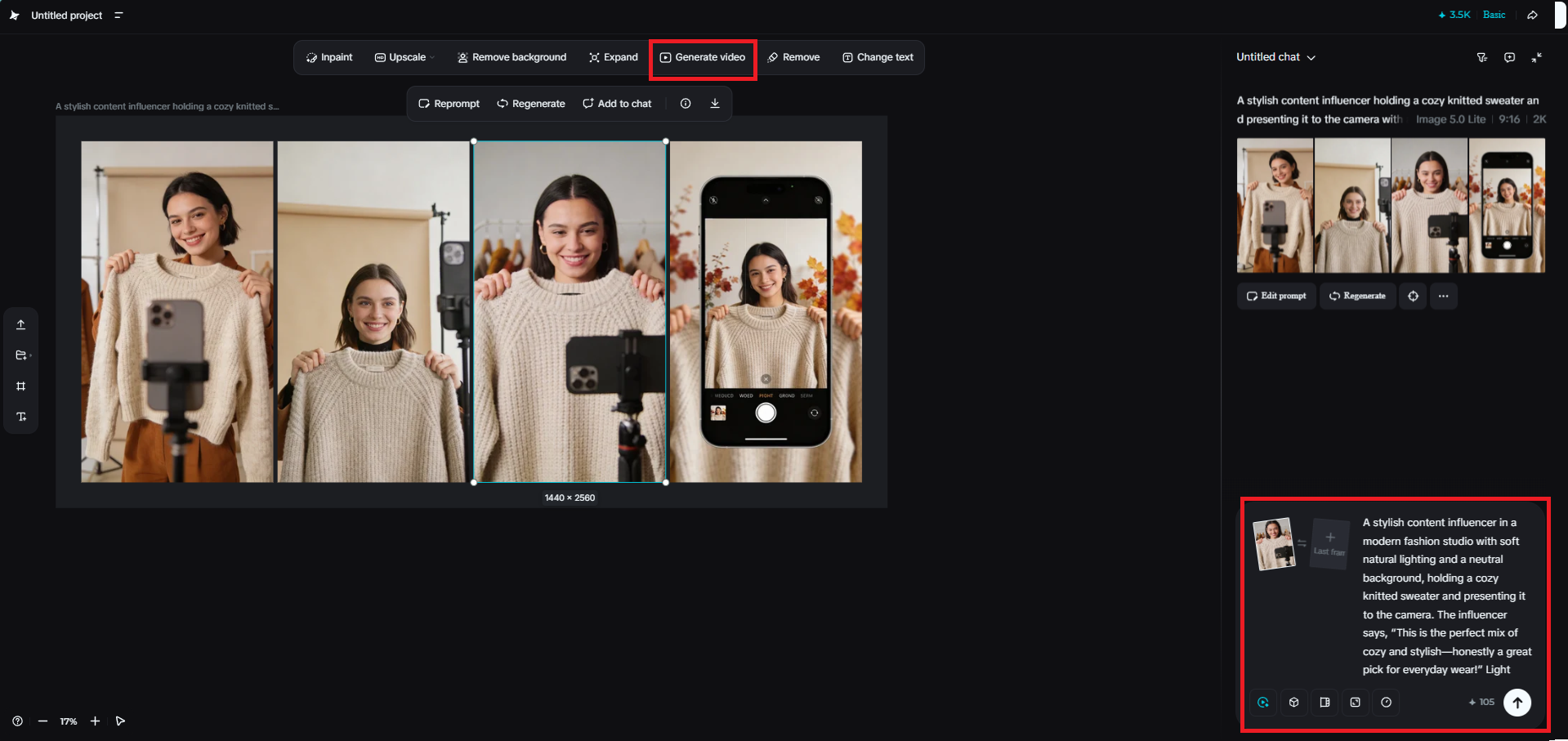
Task: Add a Last frame image
Action: (1329, 544)
